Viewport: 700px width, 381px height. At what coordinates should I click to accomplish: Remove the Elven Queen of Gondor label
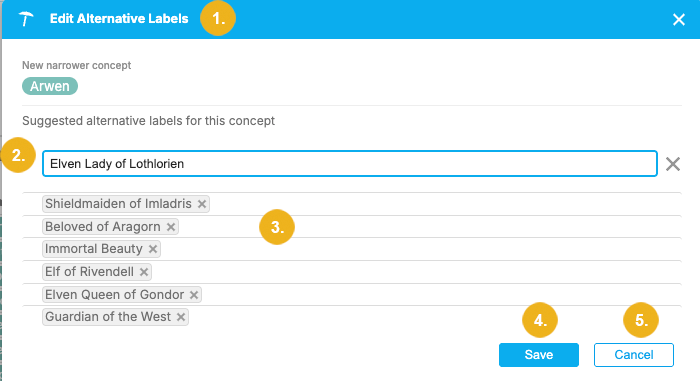pos(194,295)
